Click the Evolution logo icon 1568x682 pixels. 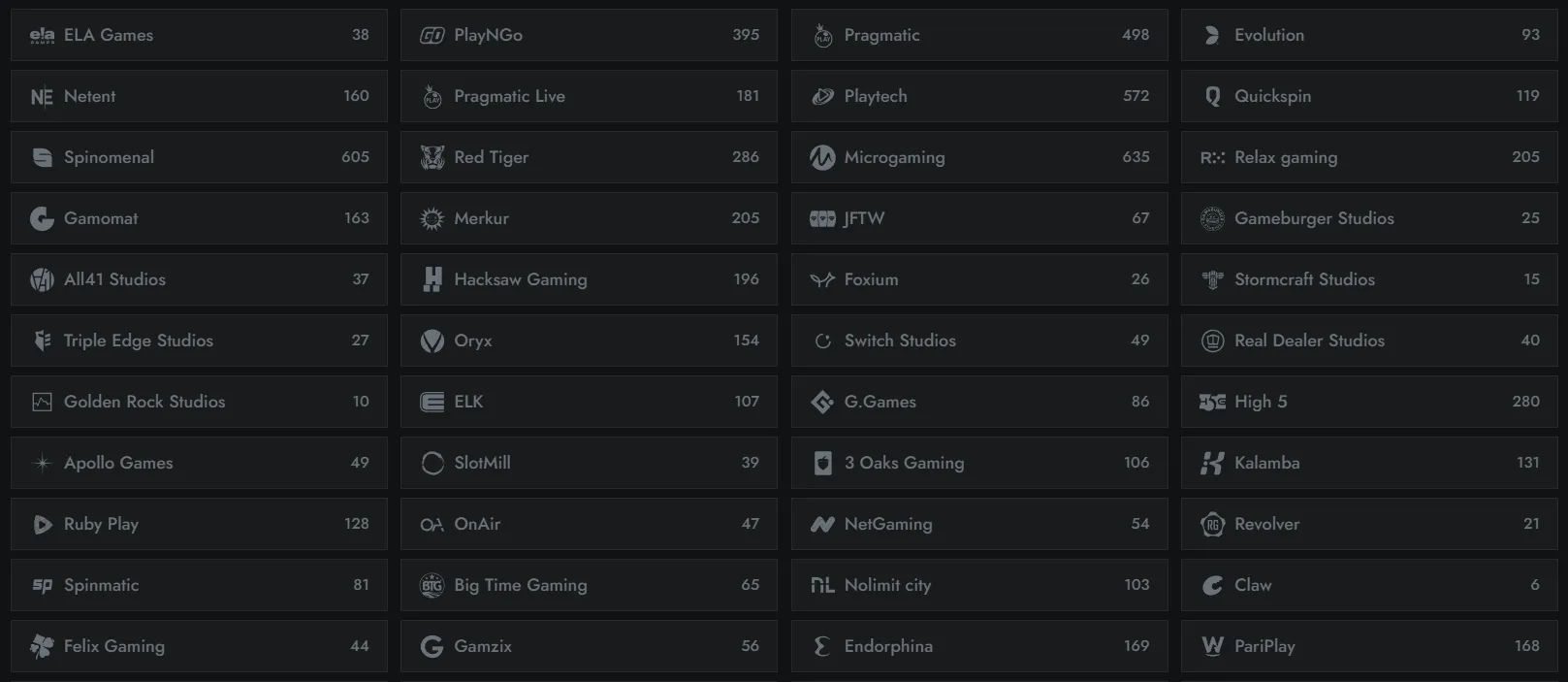tap(1212, 35)
